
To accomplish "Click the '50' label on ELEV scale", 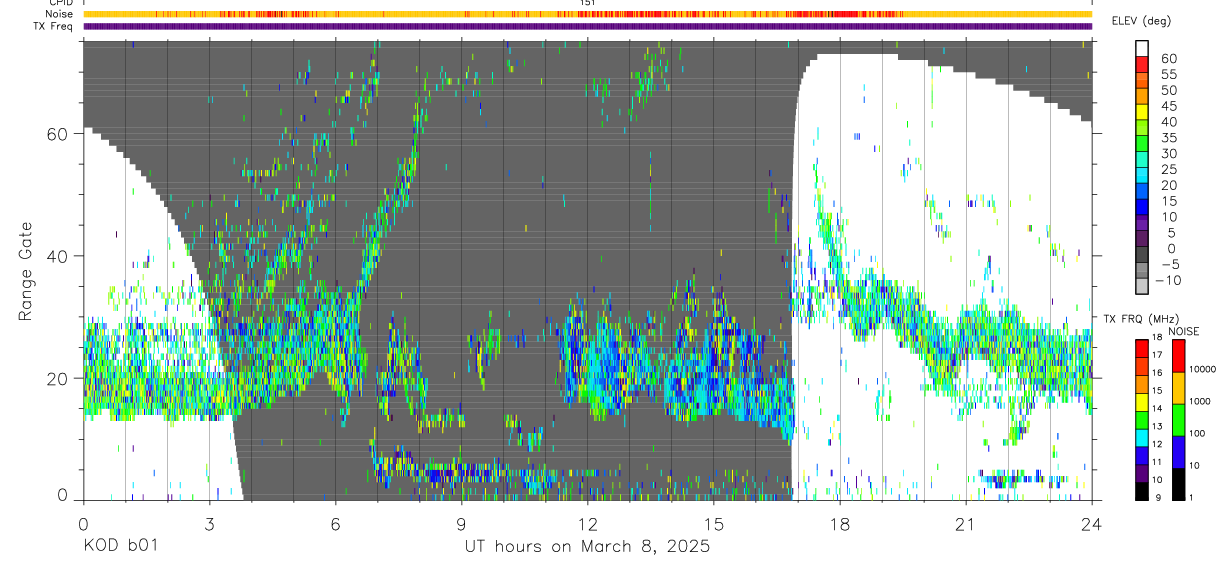I will point(1168,91).
